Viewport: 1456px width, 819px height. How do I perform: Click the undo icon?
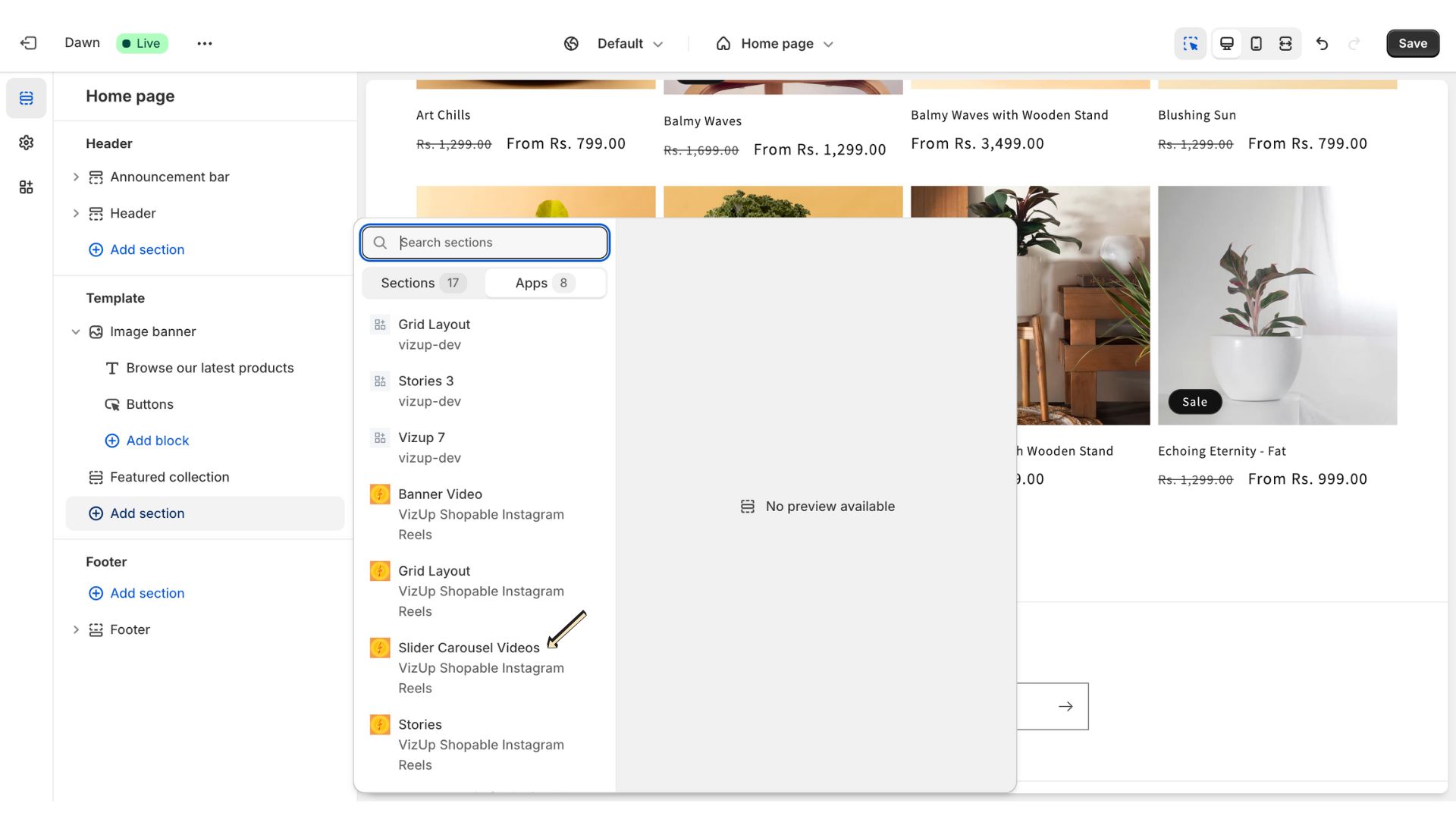pyautogui.click(x=1322, y=43)
